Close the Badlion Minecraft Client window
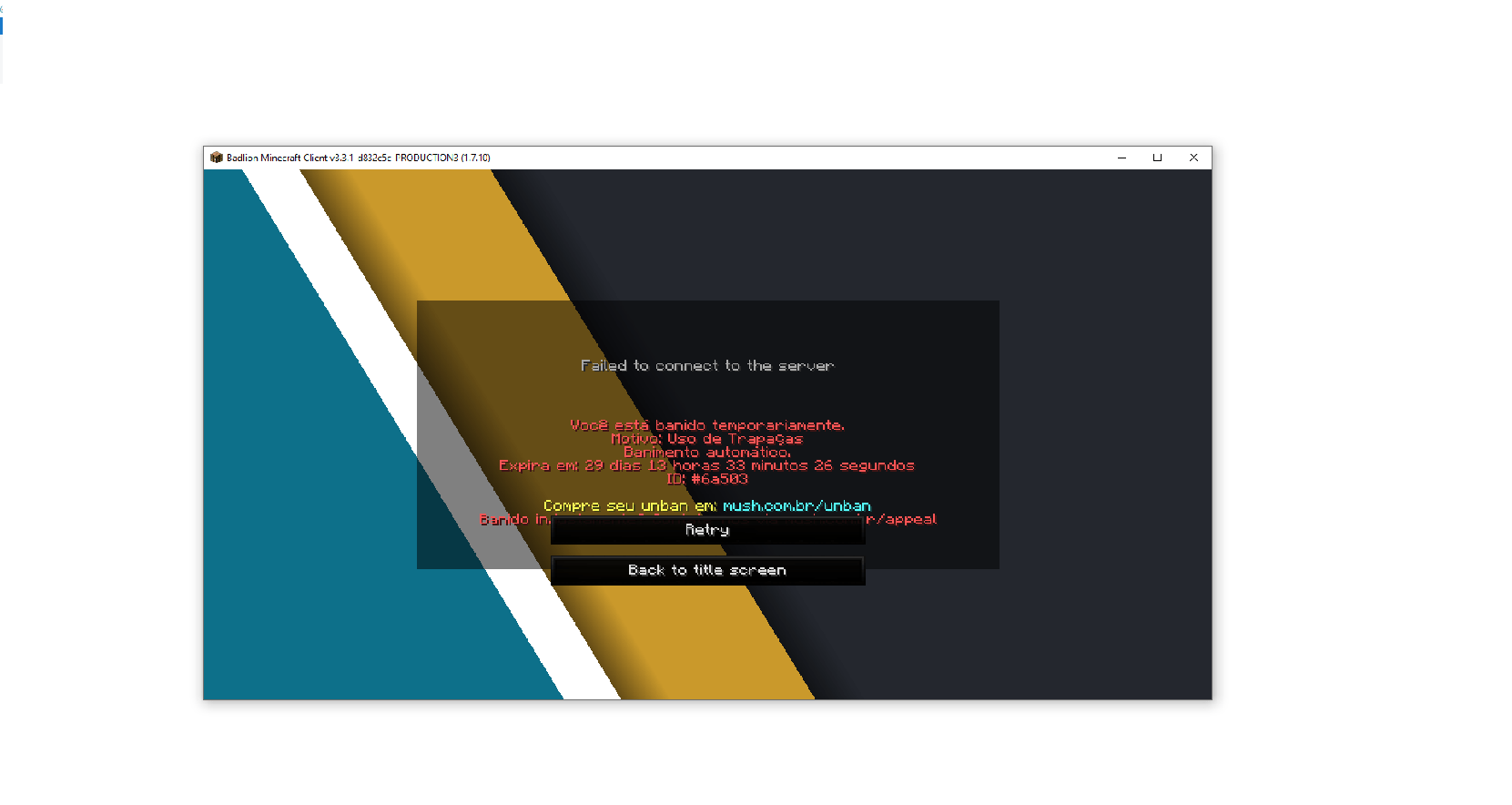The width and height of the screenshot is (1512, 805). click(x=1193, y=158)
